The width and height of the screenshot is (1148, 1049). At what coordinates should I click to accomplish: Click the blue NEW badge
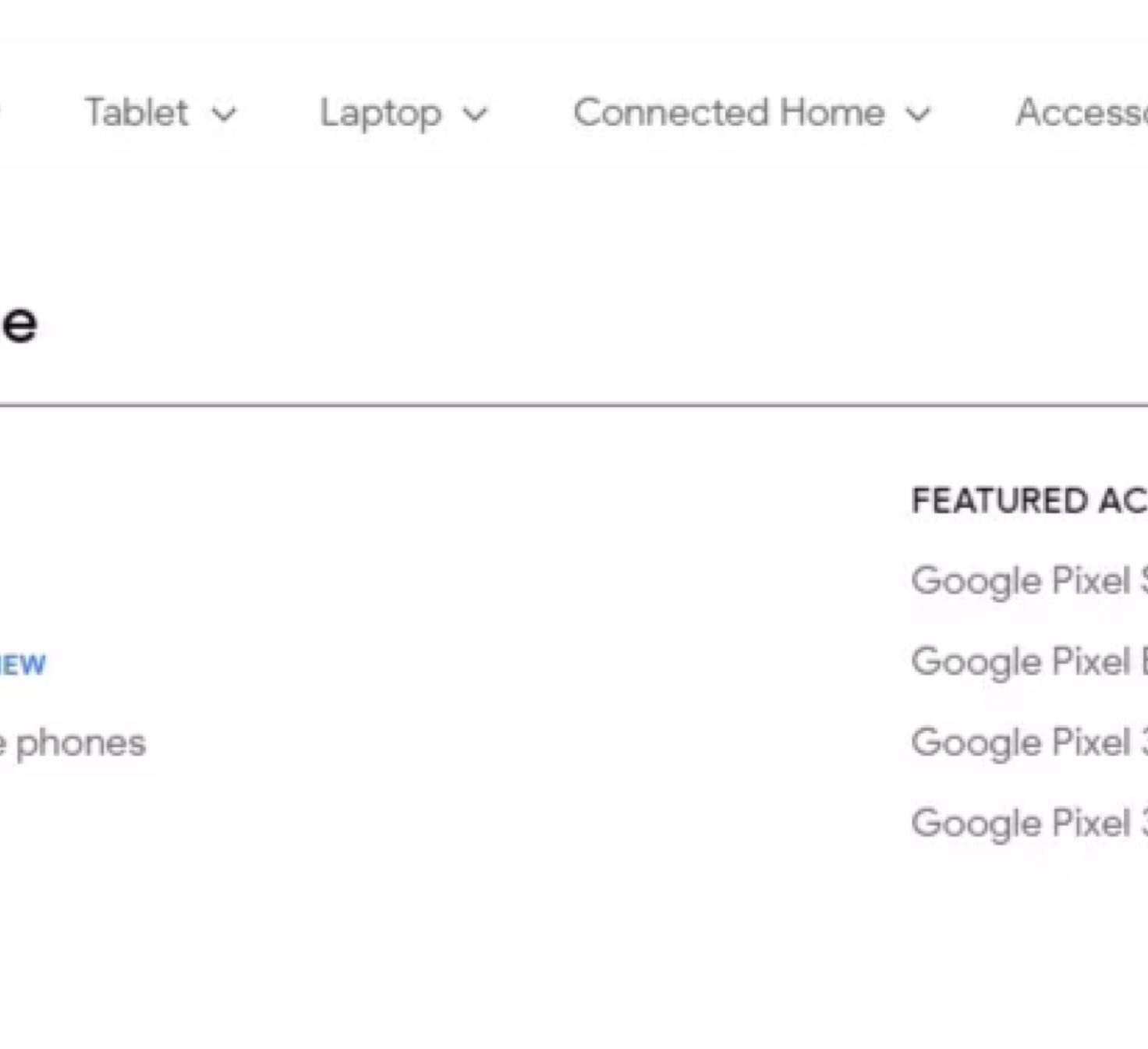[22, 664]
